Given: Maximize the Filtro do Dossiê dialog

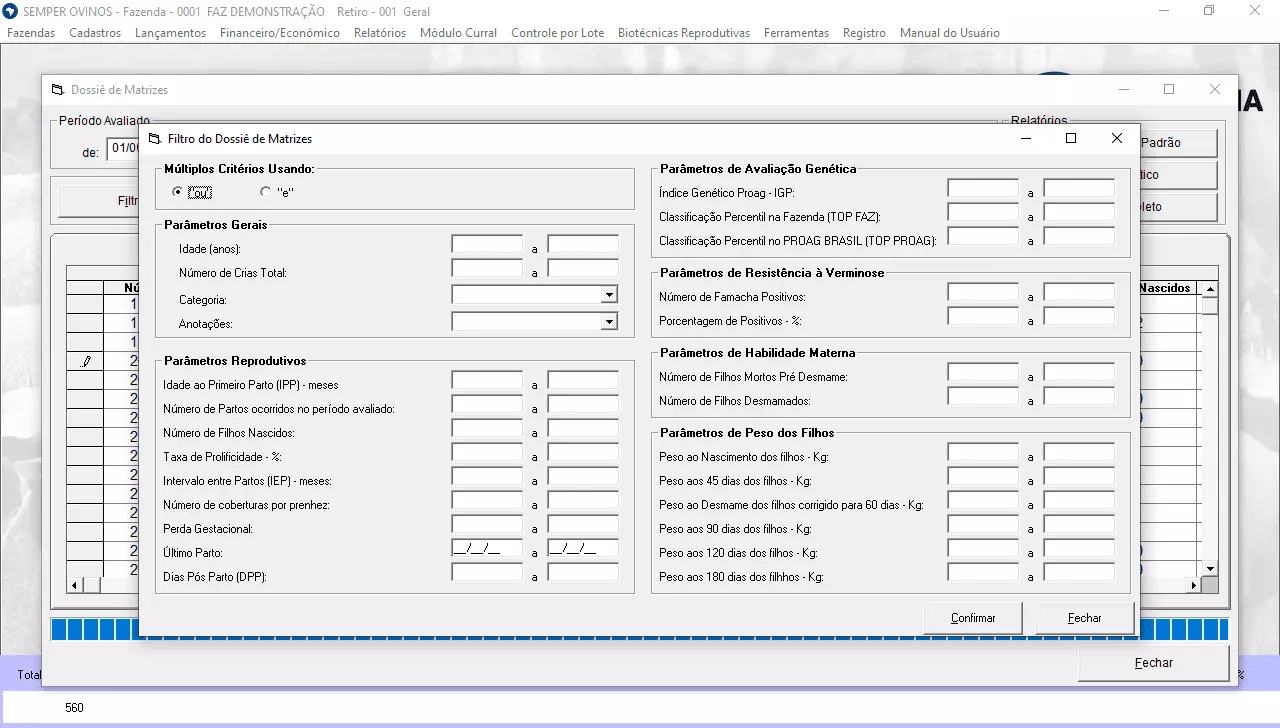Looking at the screenshot, I should point(1071,138).
